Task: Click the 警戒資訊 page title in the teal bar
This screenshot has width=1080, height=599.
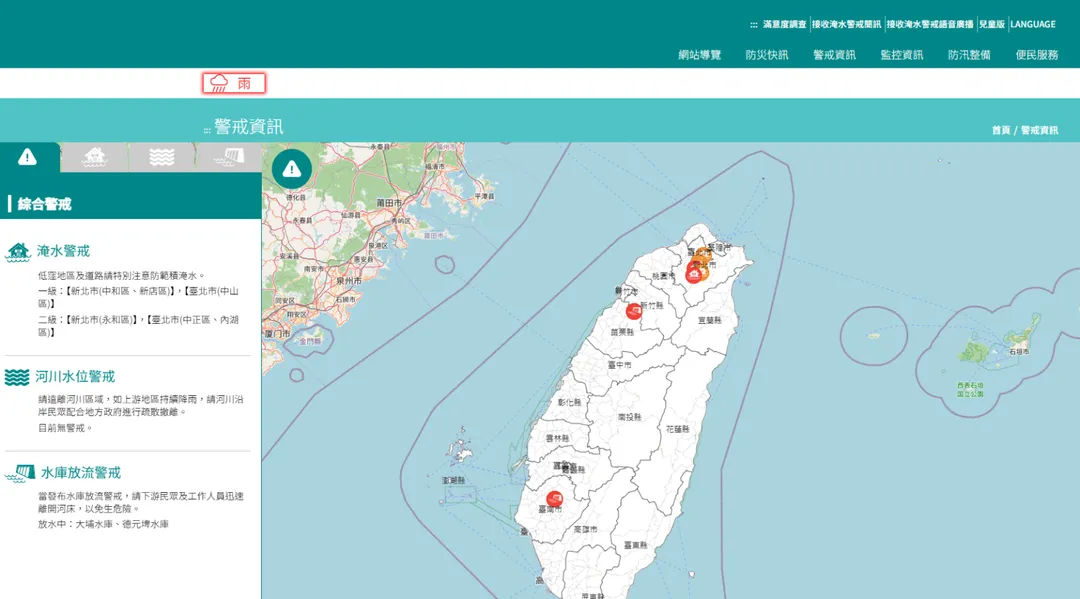Action: point(249,127)
